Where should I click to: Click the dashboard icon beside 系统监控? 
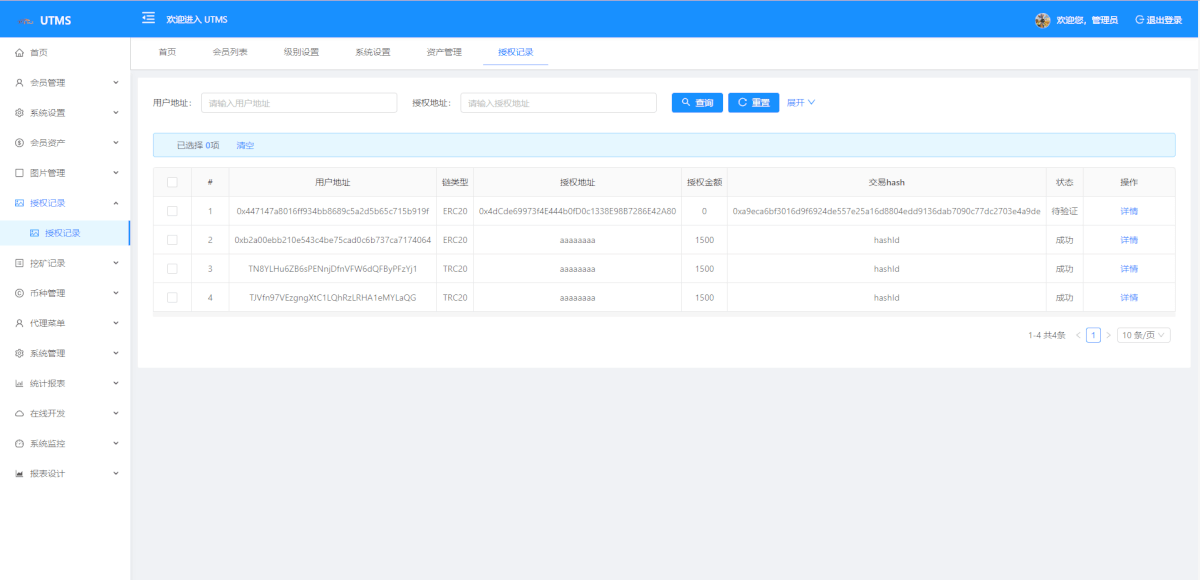click(x=19, y=443)
